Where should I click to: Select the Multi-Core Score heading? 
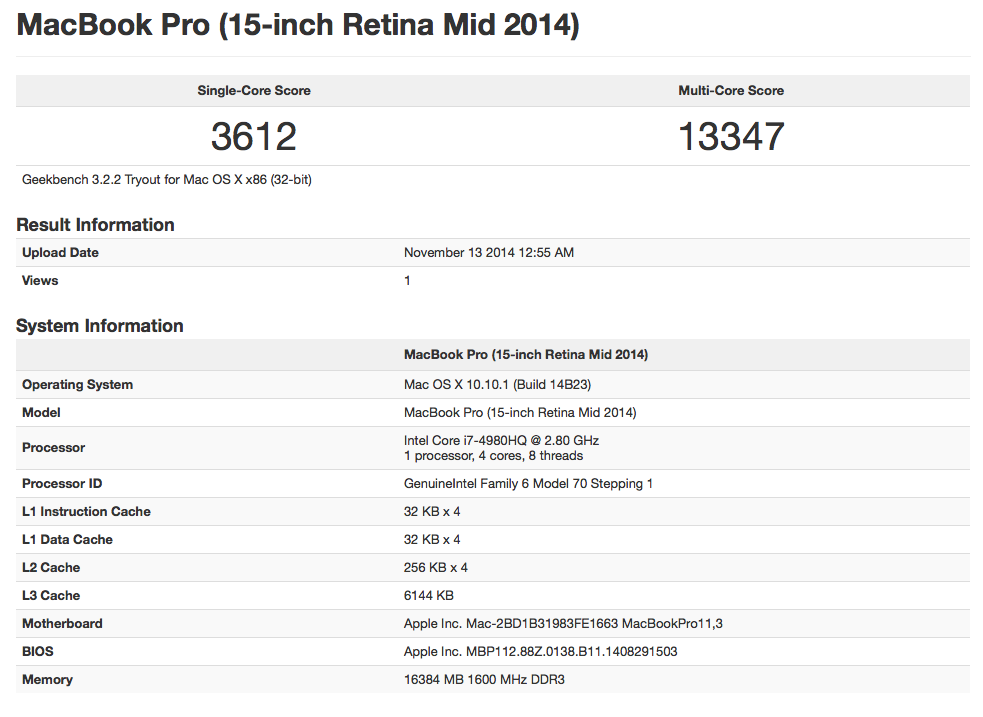731,90
